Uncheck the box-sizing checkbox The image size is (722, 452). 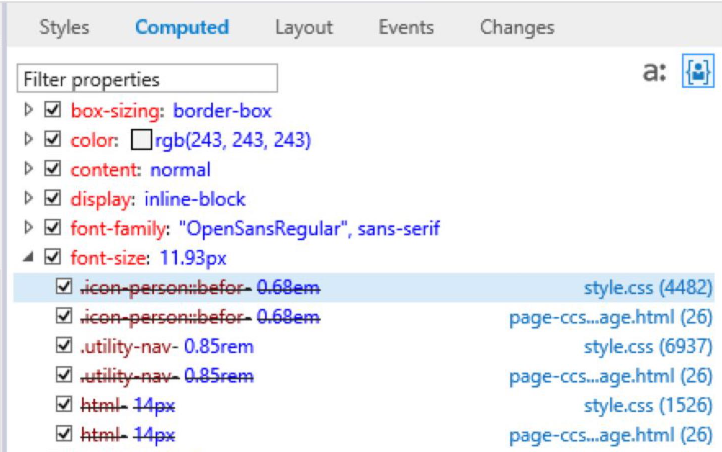(52, 110)
